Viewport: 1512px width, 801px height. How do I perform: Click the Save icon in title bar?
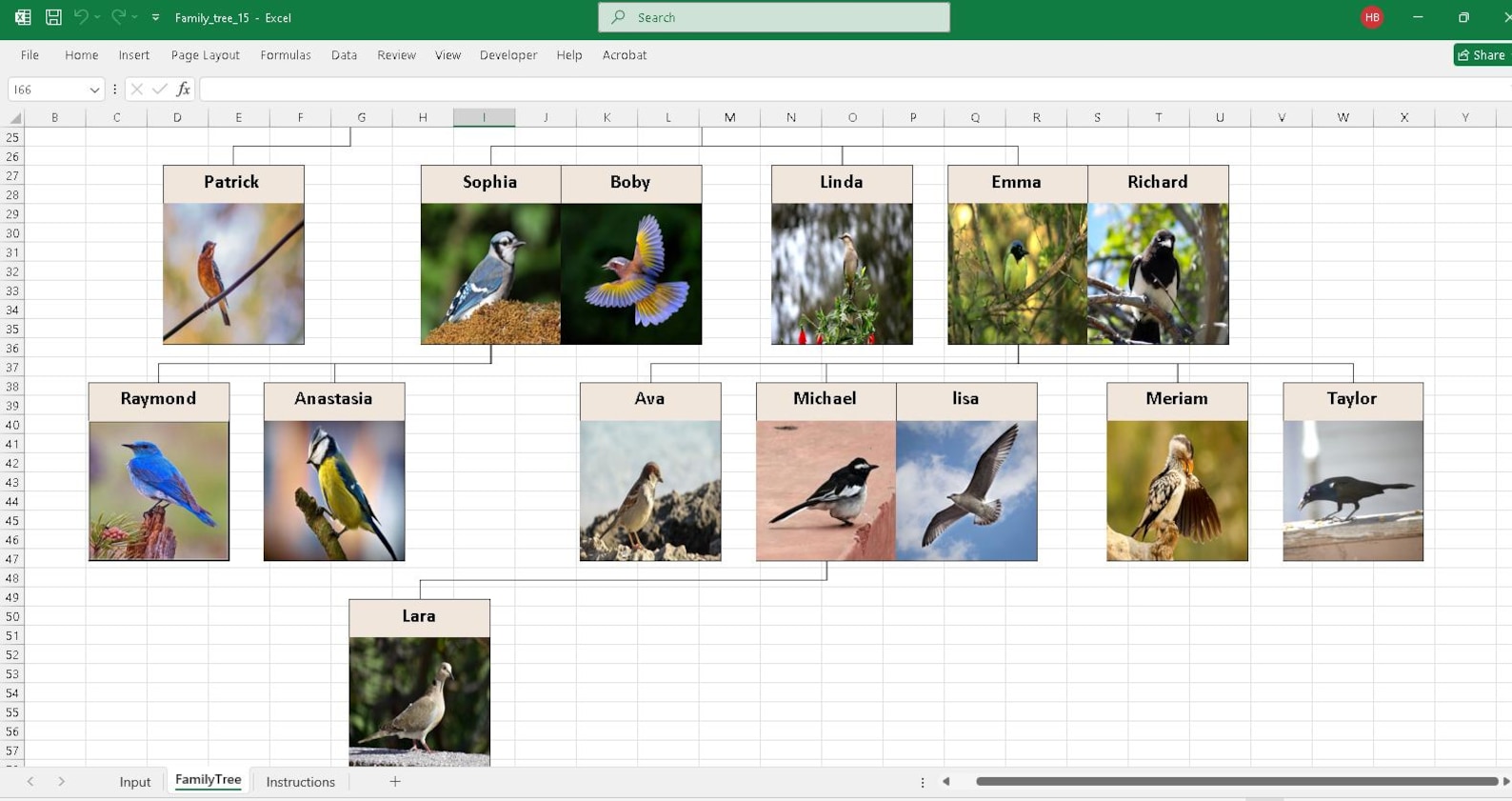tap(53, 17)
